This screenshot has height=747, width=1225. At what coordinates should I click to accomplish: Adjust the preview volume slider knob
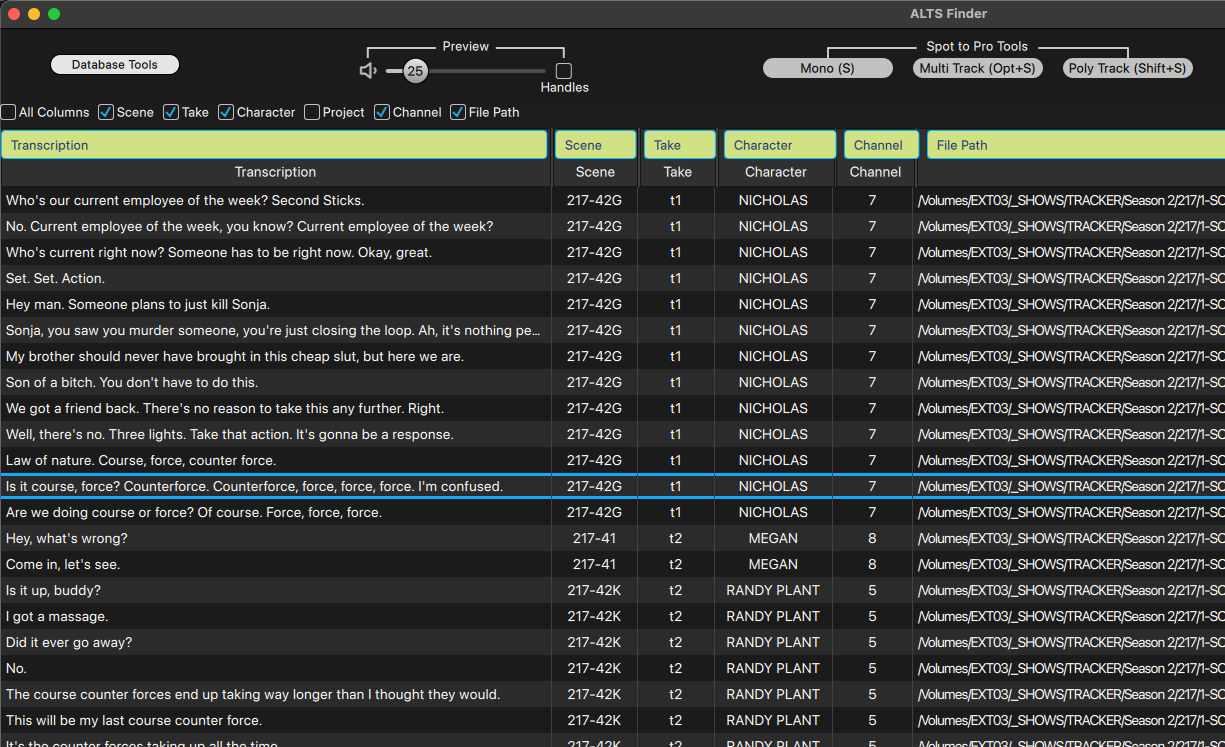pos(415,71)
